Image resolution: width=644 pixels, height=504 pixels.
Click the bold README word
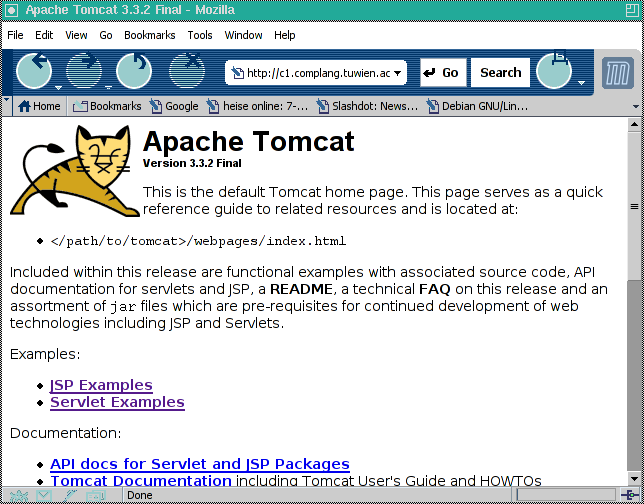[x=301, y=289]
